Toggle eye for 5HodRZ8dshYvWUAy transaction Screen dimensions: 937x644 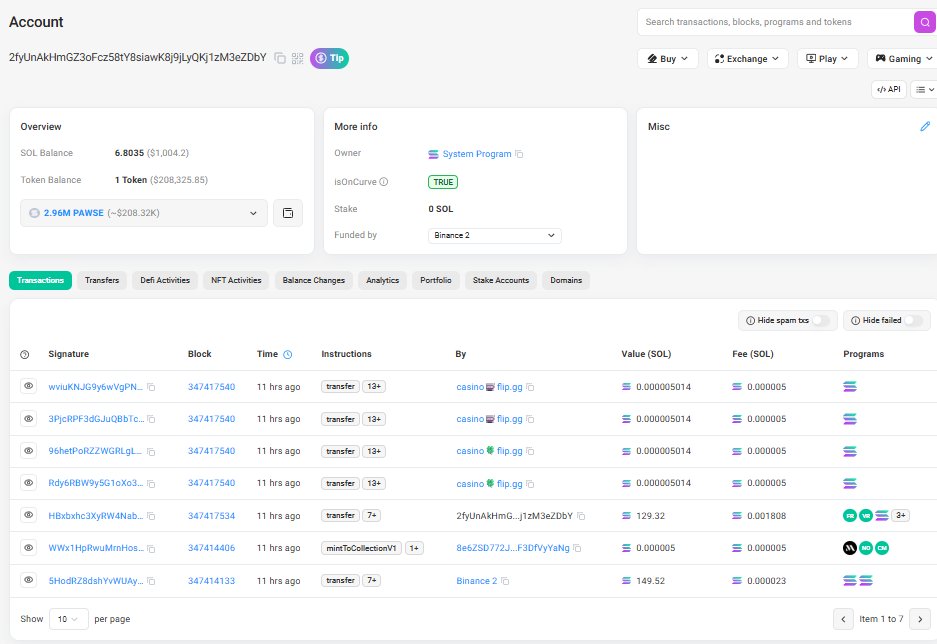coord(28,580)
